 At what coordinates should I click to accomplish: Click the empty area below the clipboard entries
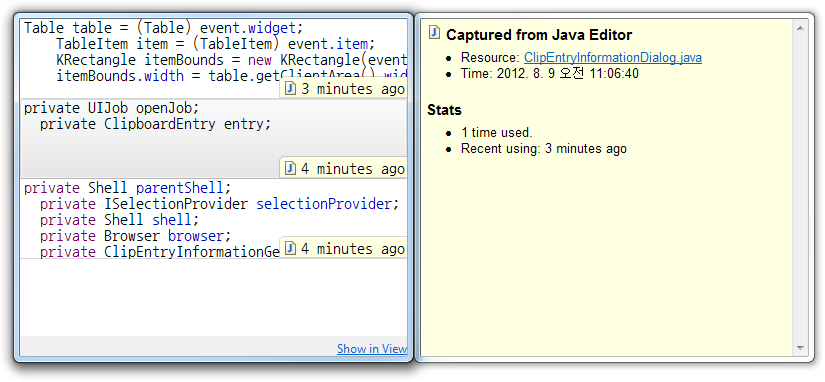pos(213,297)
